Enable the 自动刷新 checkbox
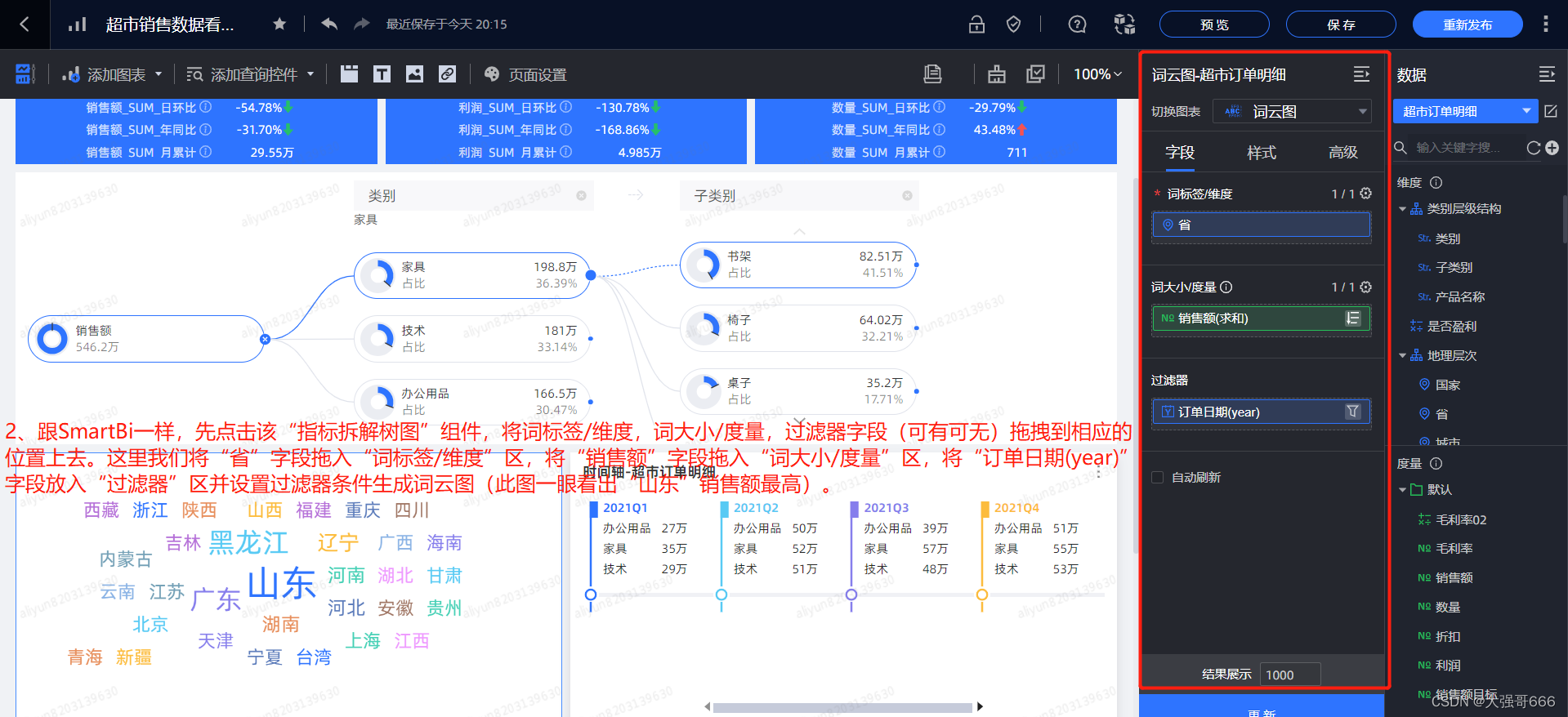 1158,477
